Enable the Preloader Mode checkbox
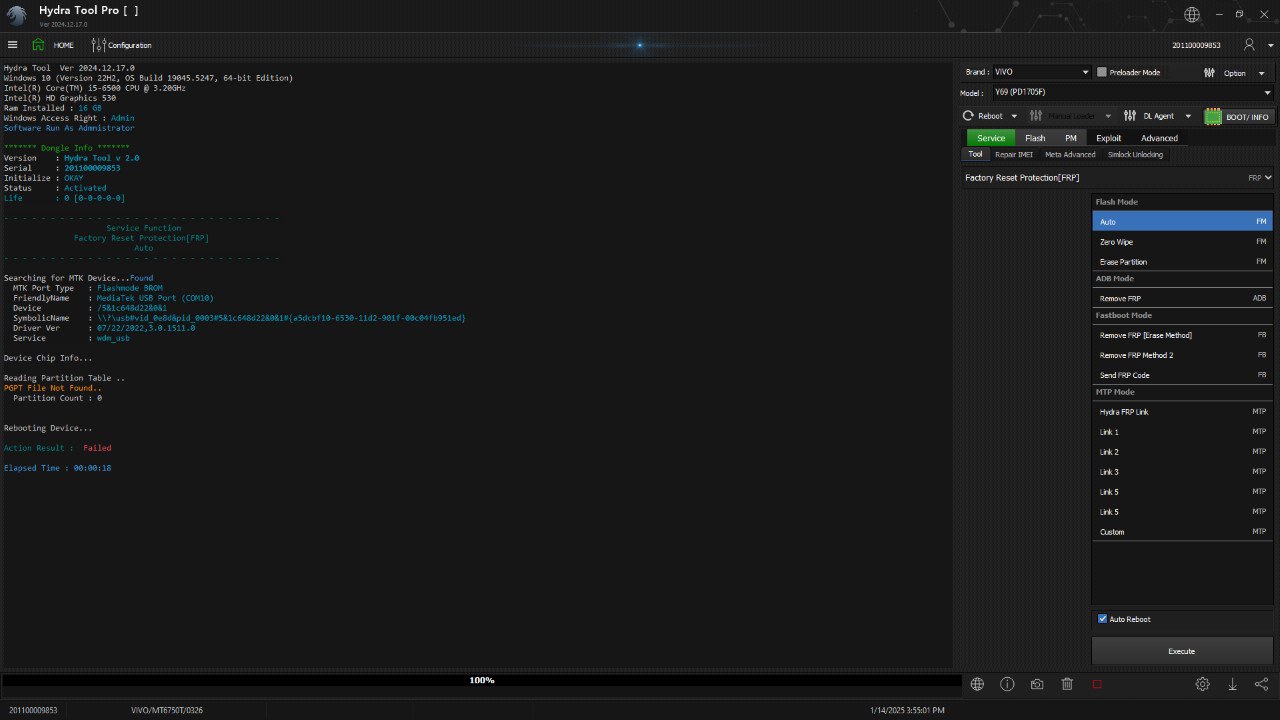 click(1102, 72)
